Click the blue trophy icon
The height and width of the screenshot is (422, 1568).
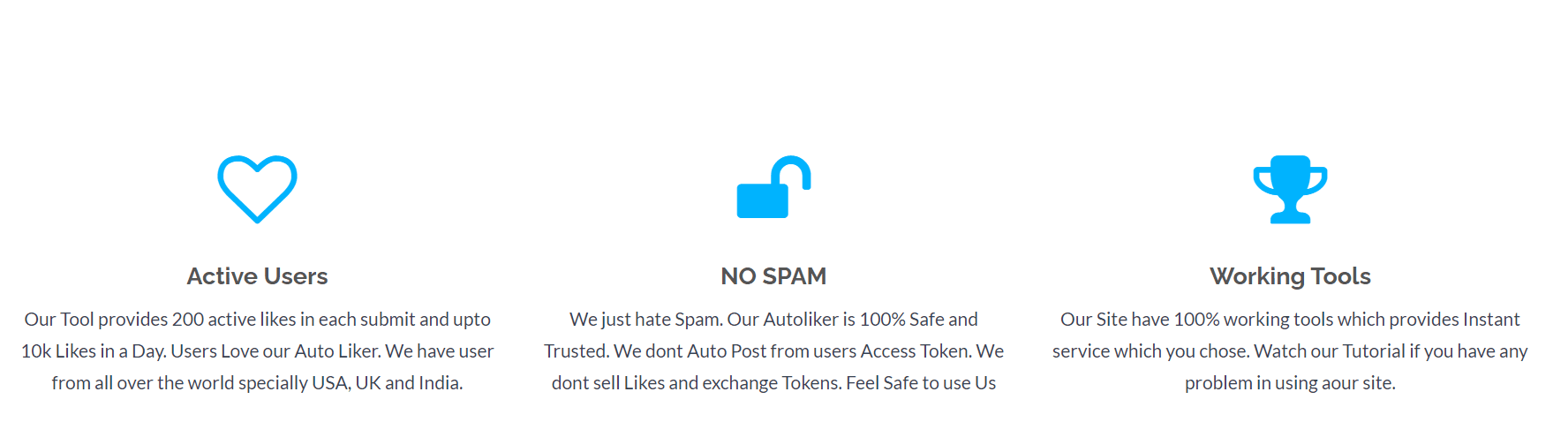(1290, 189)
